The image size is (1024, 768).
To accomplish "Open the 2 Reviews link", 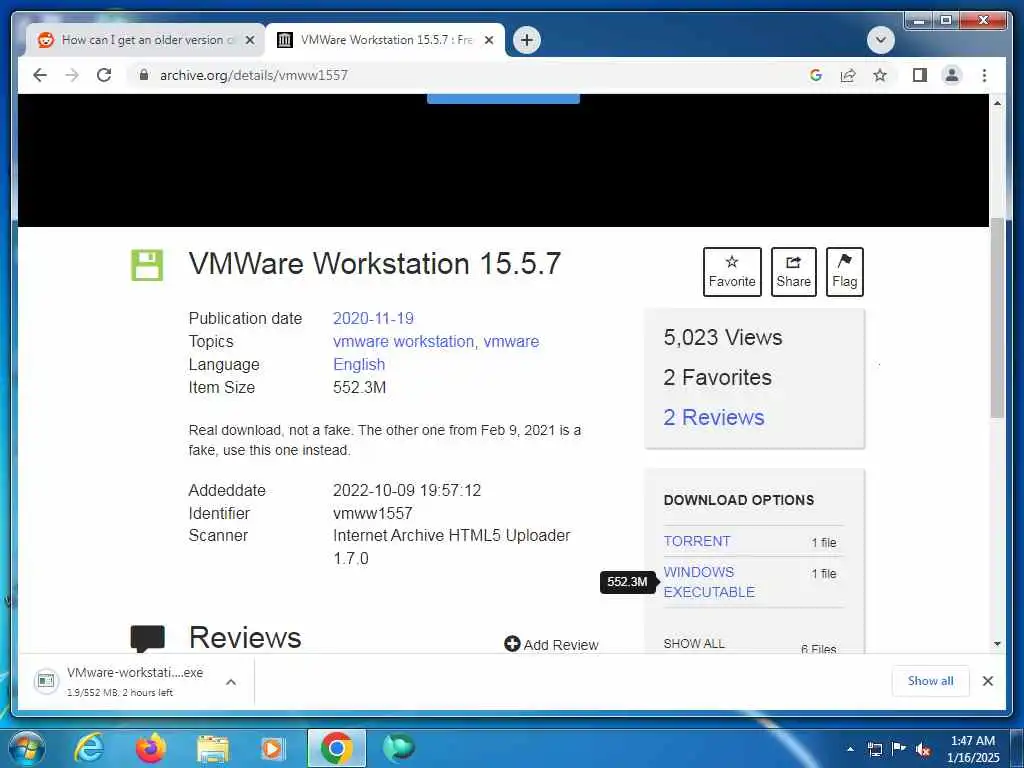I will (713, 417).
